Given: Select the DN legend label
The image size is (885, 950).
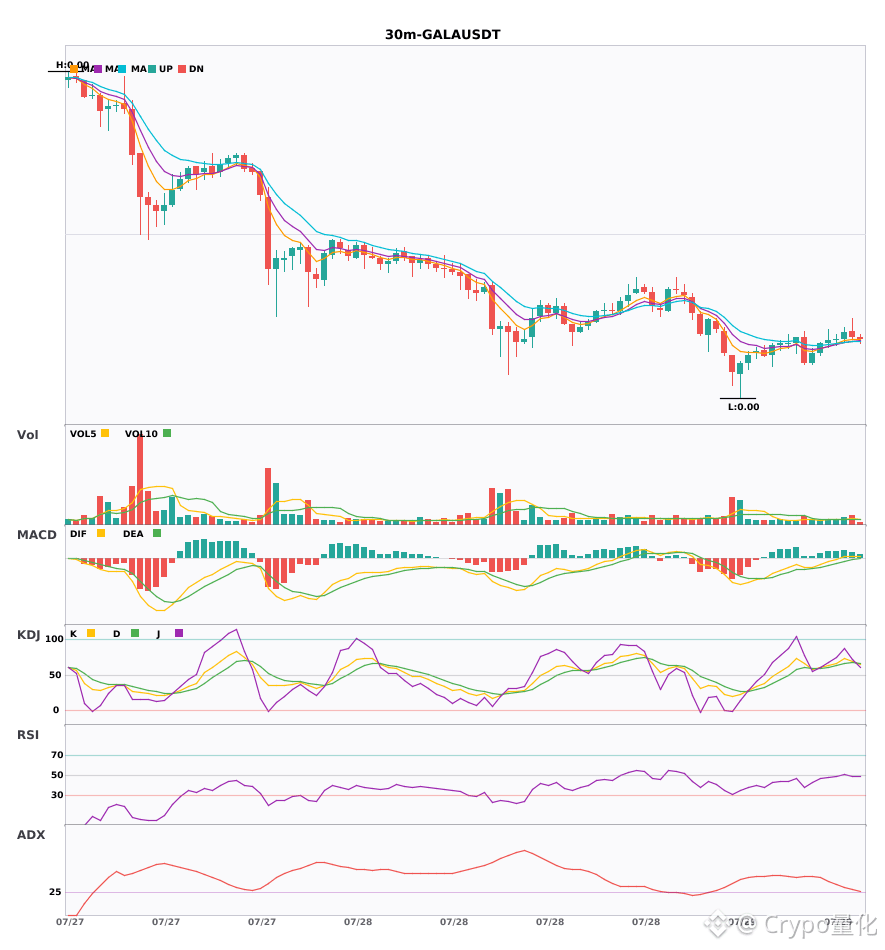Looking at the screenshot, I should tap(196, 69).
